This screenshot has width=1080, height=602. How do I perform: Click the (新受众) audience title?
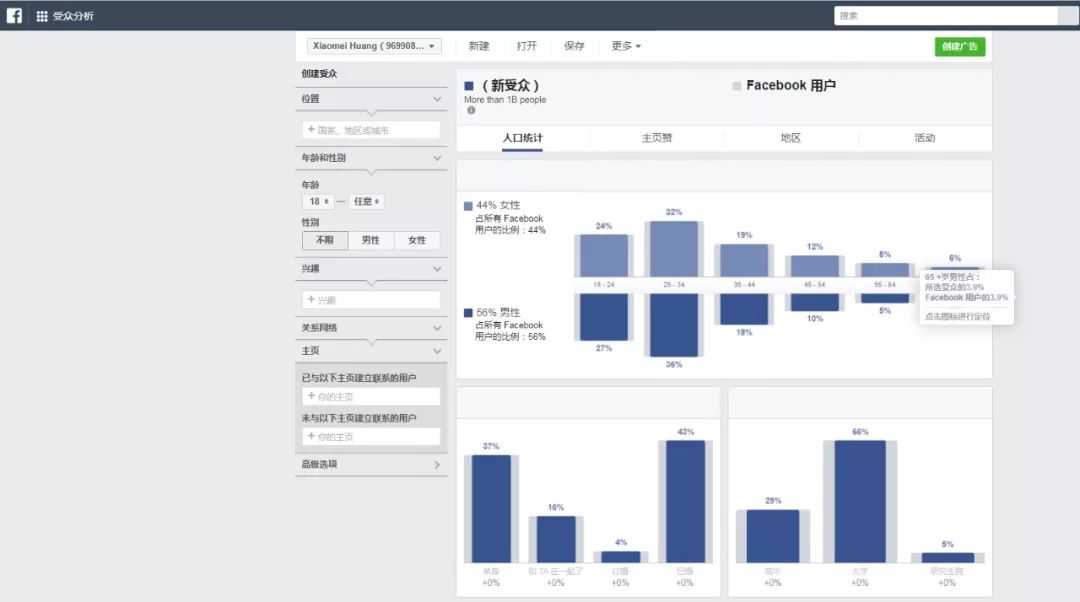point(510,86)
